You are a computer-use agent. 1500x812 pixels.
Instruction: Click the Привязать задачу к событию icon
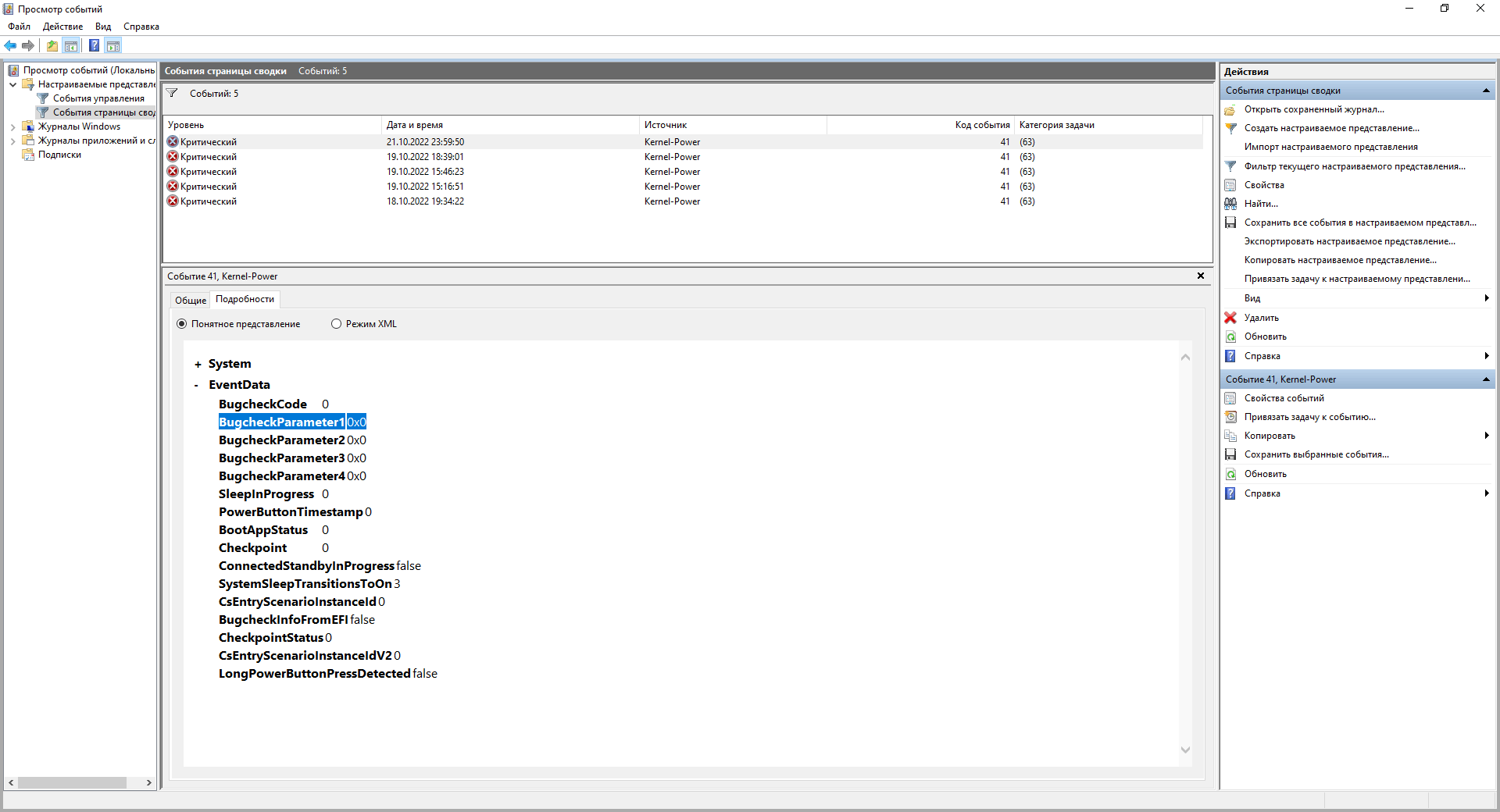1230,417
